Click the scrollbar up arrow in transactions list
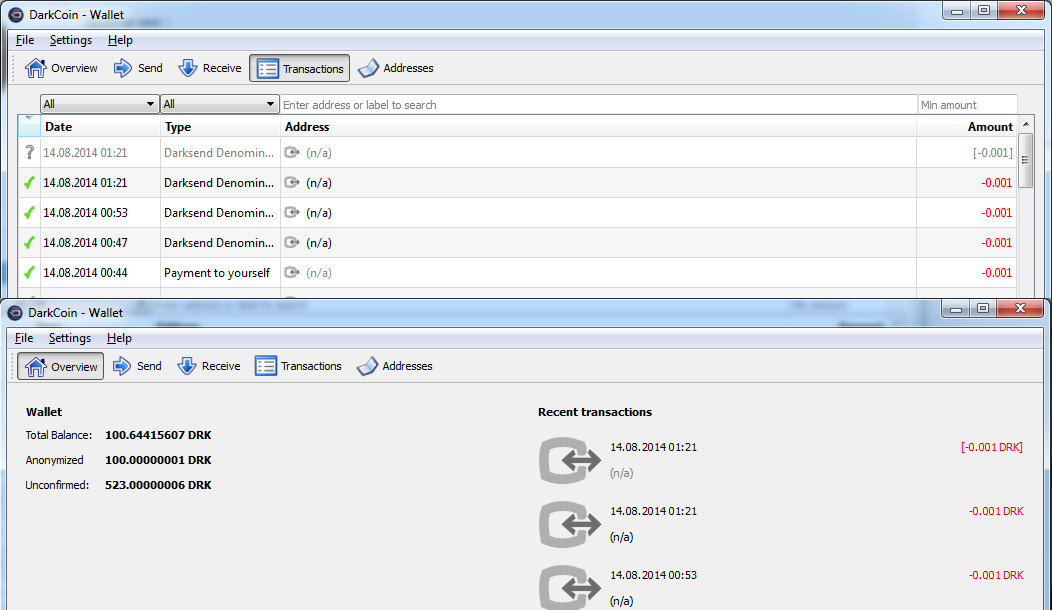The image size is (1052, 610). (1025, 125)
